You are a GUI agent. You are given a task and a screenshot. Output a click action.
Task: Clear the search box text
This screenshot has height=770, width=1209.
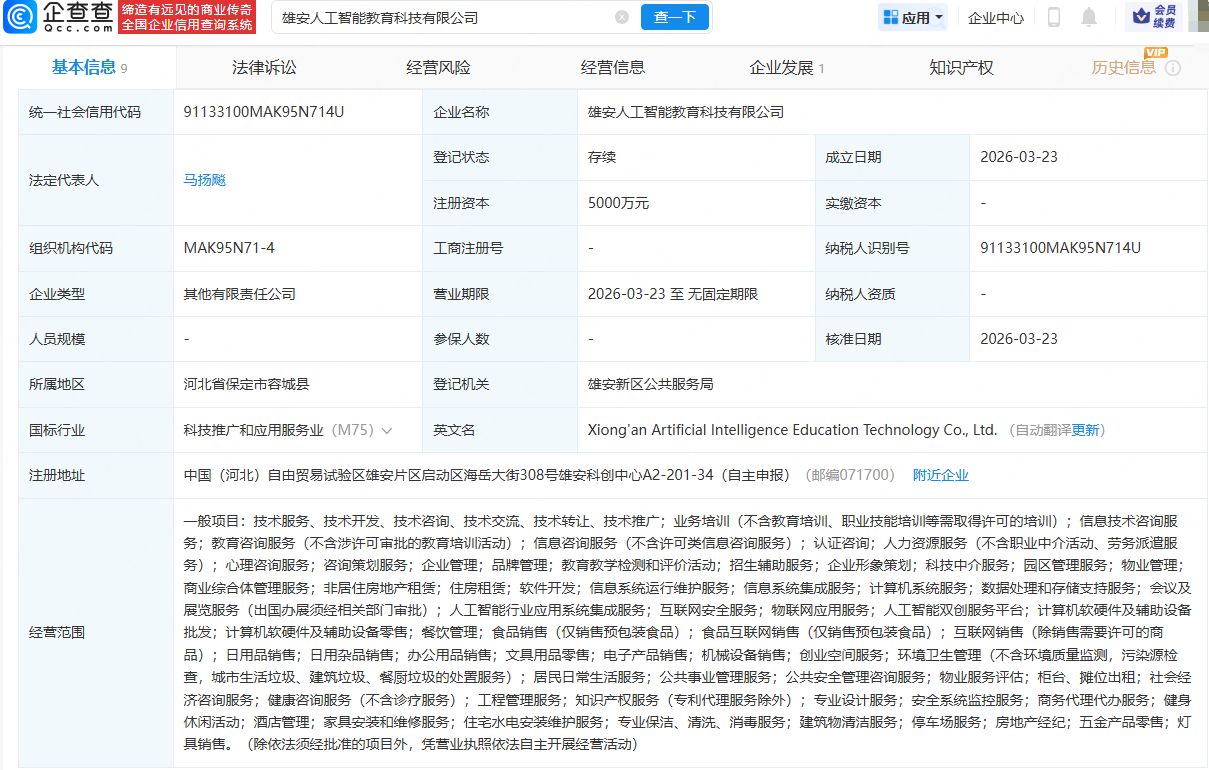click(622, 17)
